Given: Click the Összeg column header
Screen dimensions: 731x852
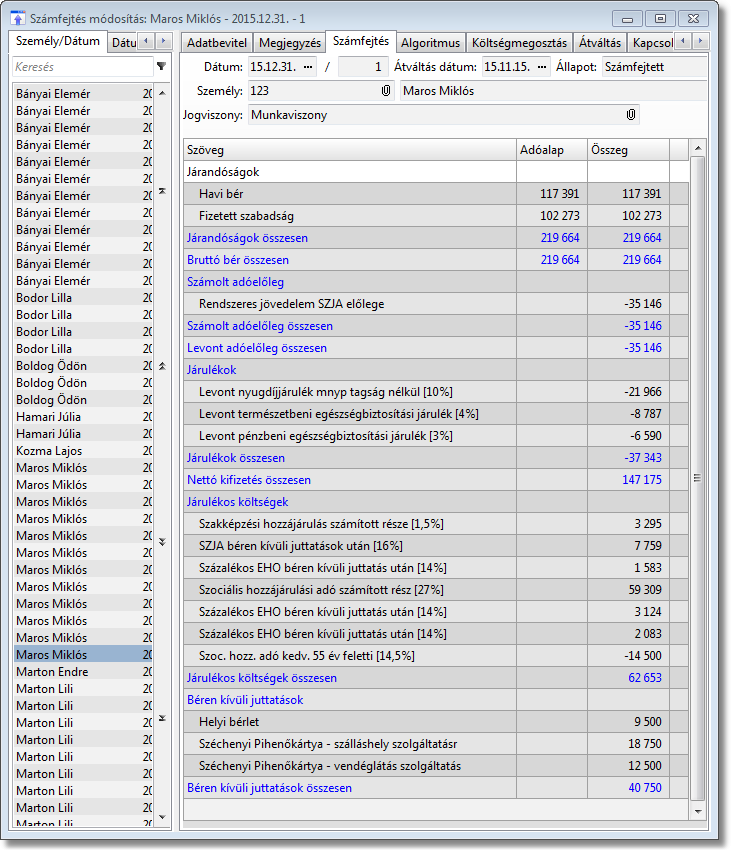Looking at the screenshot, I should click(626, 150).
